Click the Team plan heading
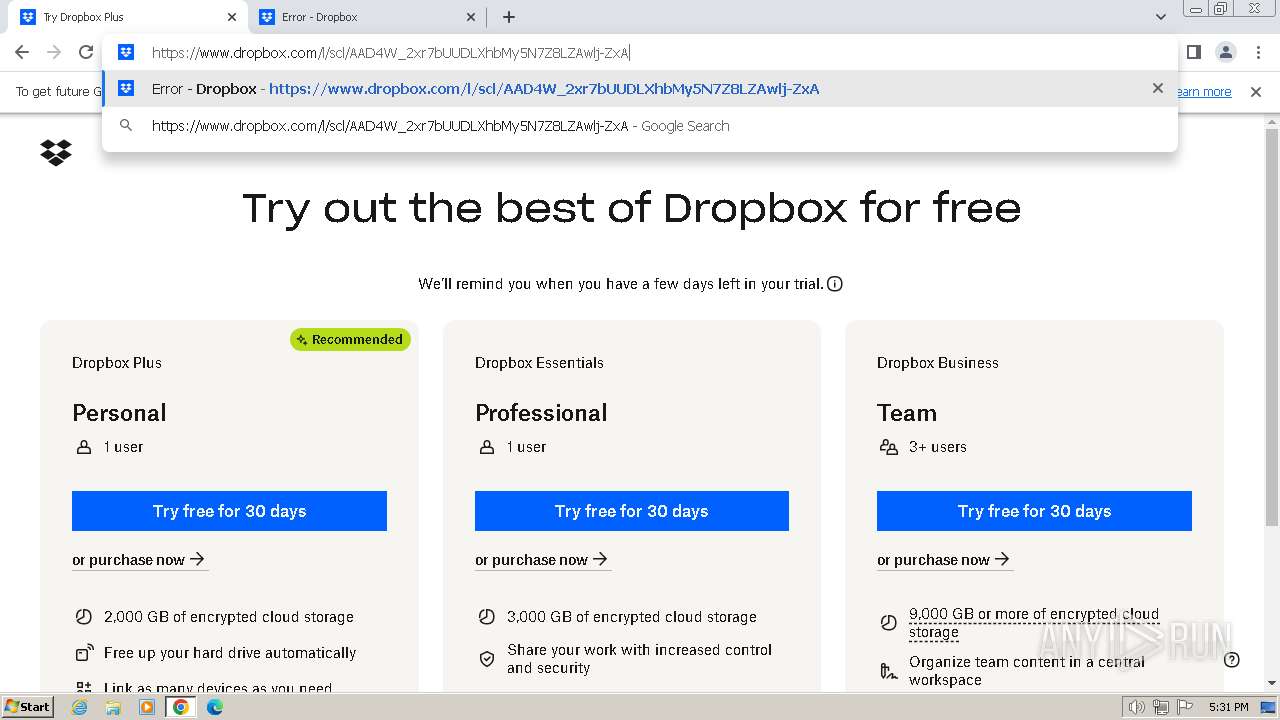The height and width of the screenshot is (720, 1280). [x=907, y=413]
